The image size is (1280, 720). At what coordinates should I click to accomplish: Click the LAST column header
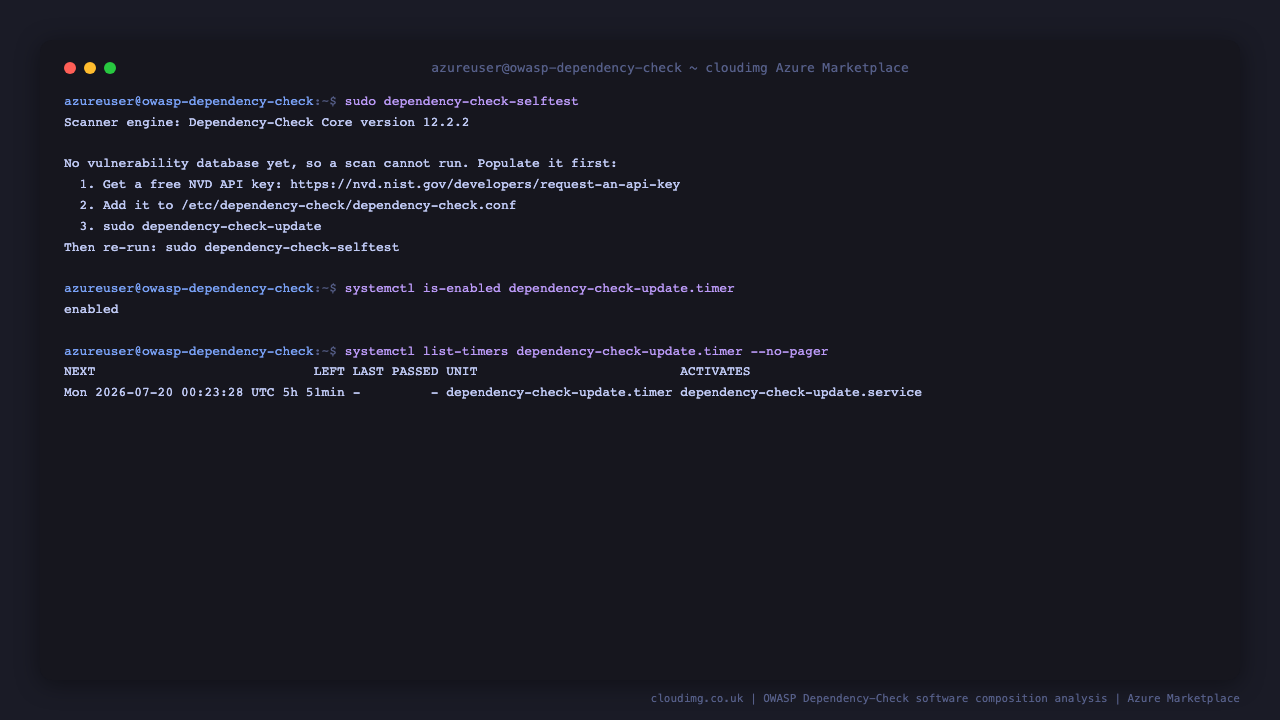click(368, 372)
